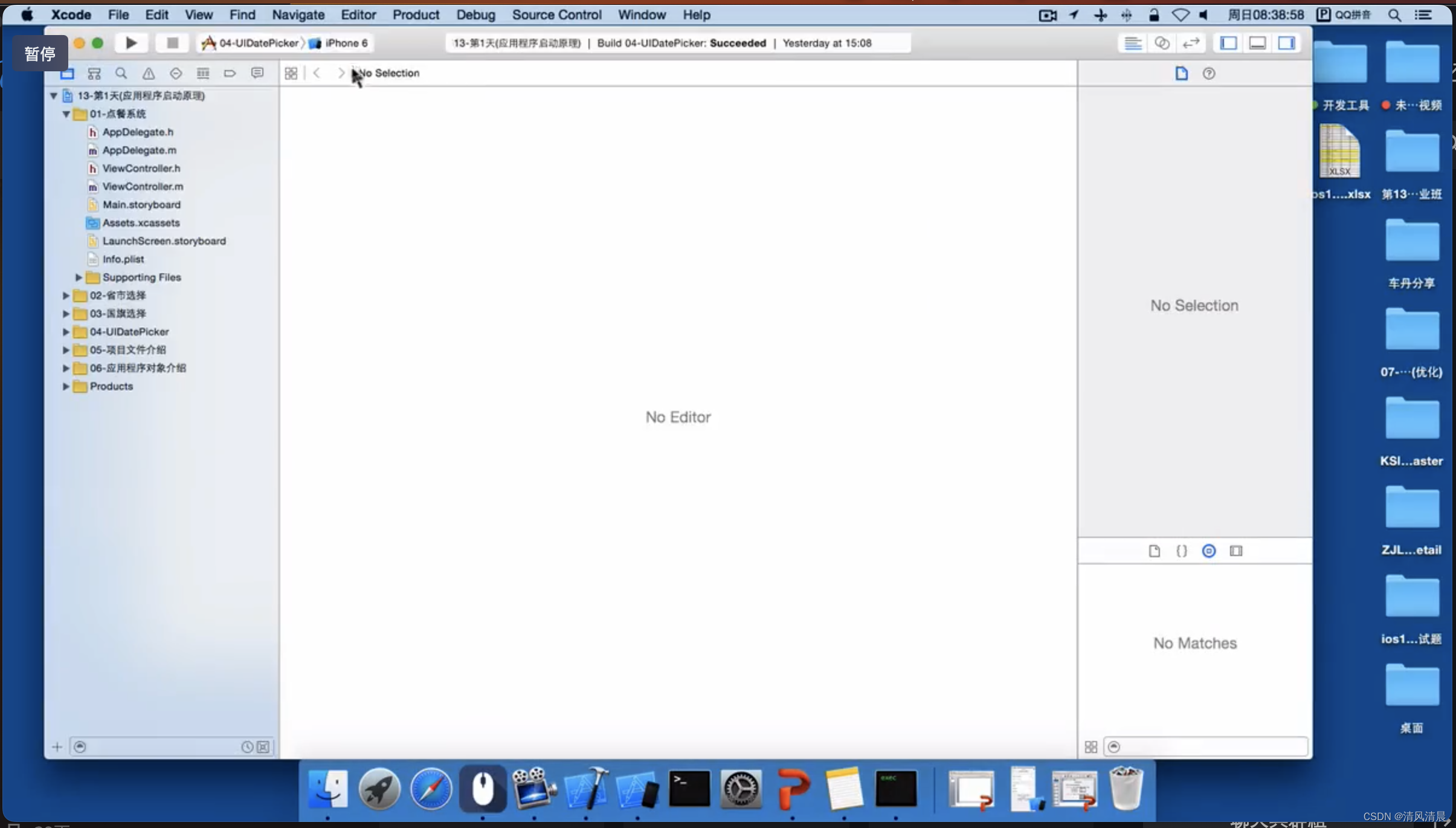
Task: Collapse the 13-第1天 project root
Action: coord(54,95)
